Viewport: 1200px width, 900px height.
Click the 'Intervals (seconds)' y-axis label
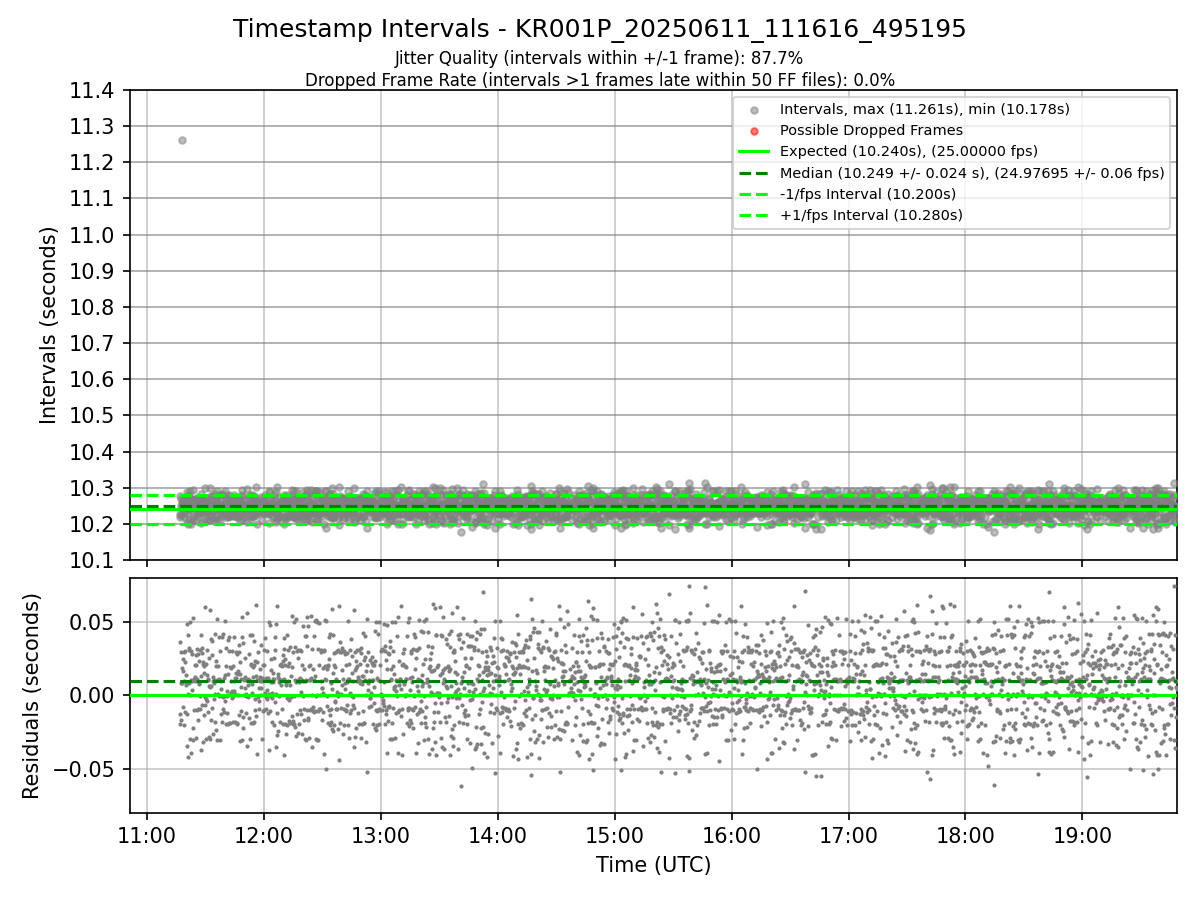coord(49,325)
